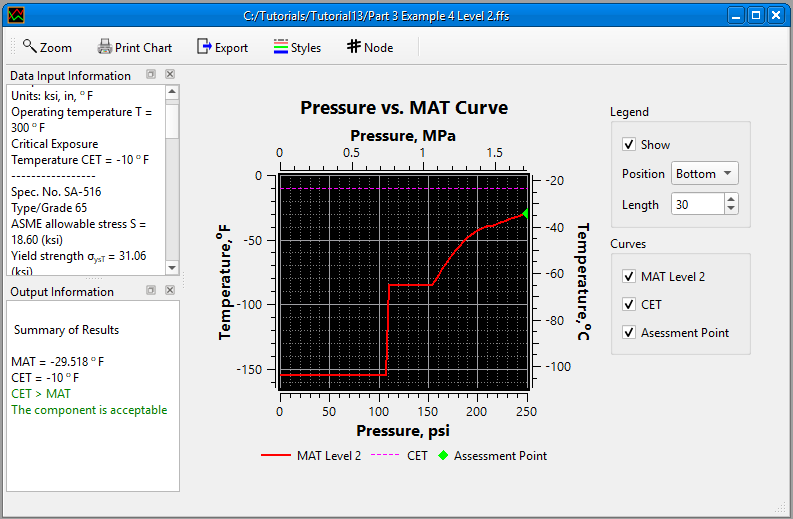This screenshot has height=519, width=793.
Task: Click the green assessment point marker on chart
Action: point(525,213)
